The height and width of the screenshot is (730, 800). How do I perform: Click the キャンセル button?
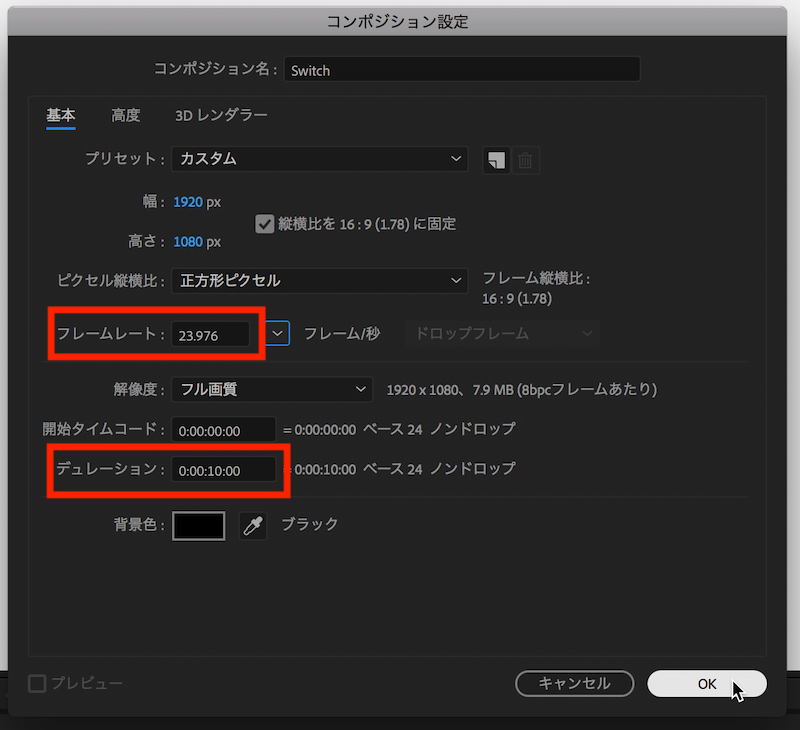click(574, 684)
